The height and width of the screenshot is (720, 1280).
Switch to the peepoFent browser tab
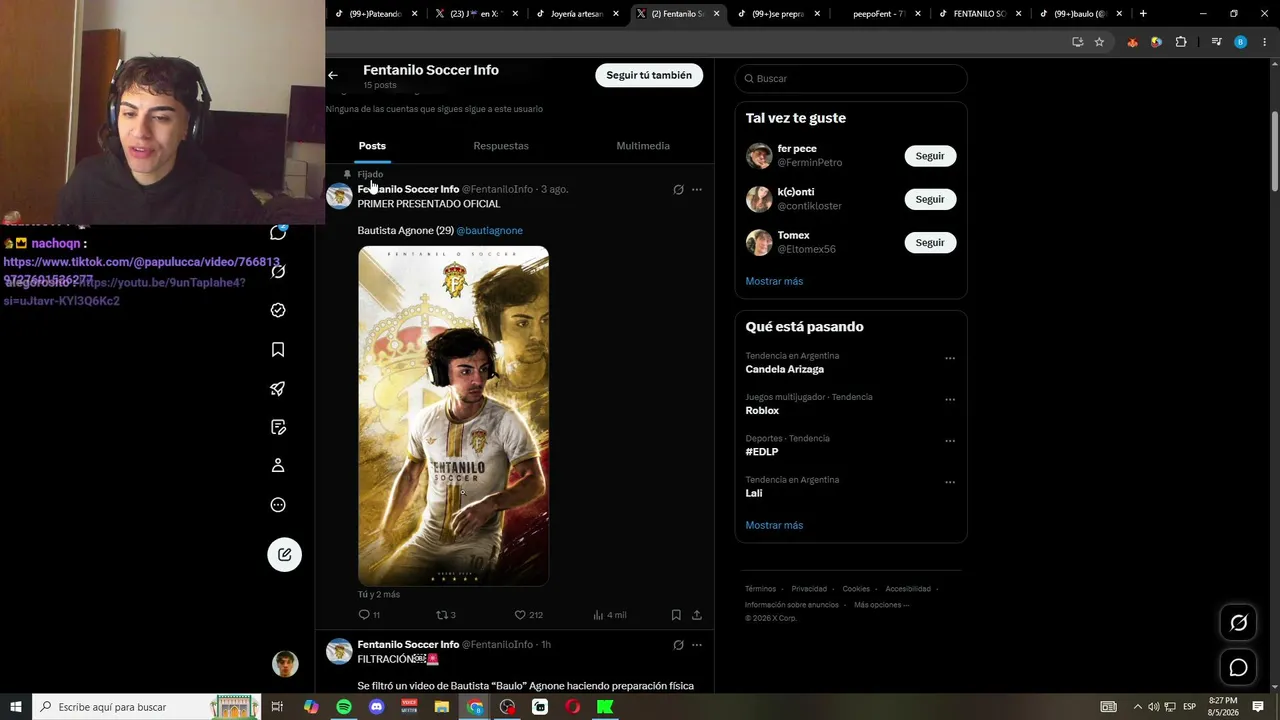[879, 14]
